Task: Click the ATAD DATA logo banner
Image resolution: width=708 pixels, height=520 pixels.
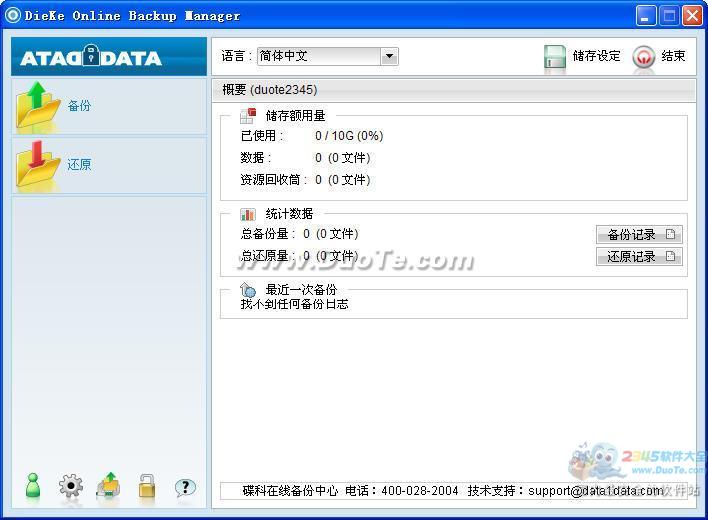Action: coord(109,57)
